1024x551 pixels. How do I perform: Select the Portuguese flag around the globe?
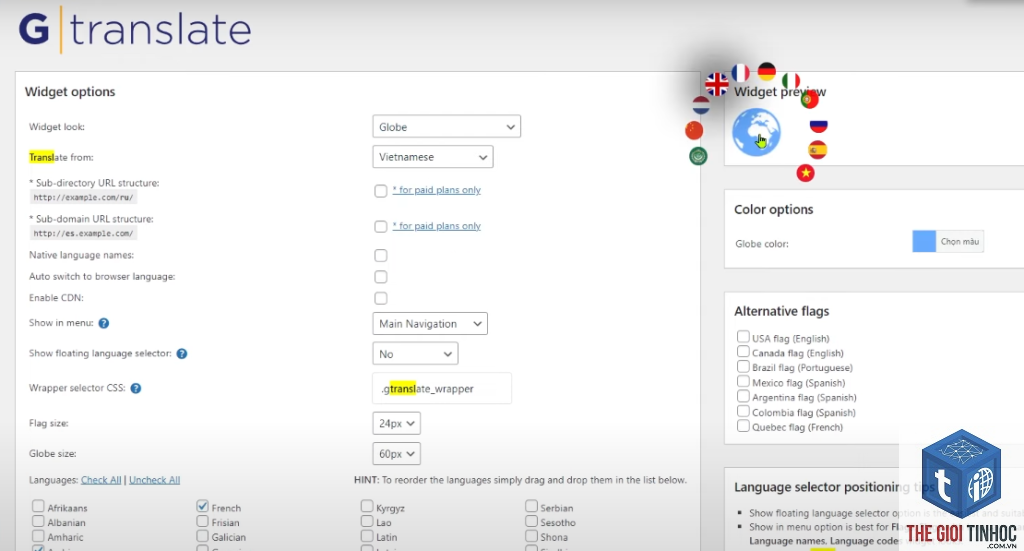(x=809, y=100)
